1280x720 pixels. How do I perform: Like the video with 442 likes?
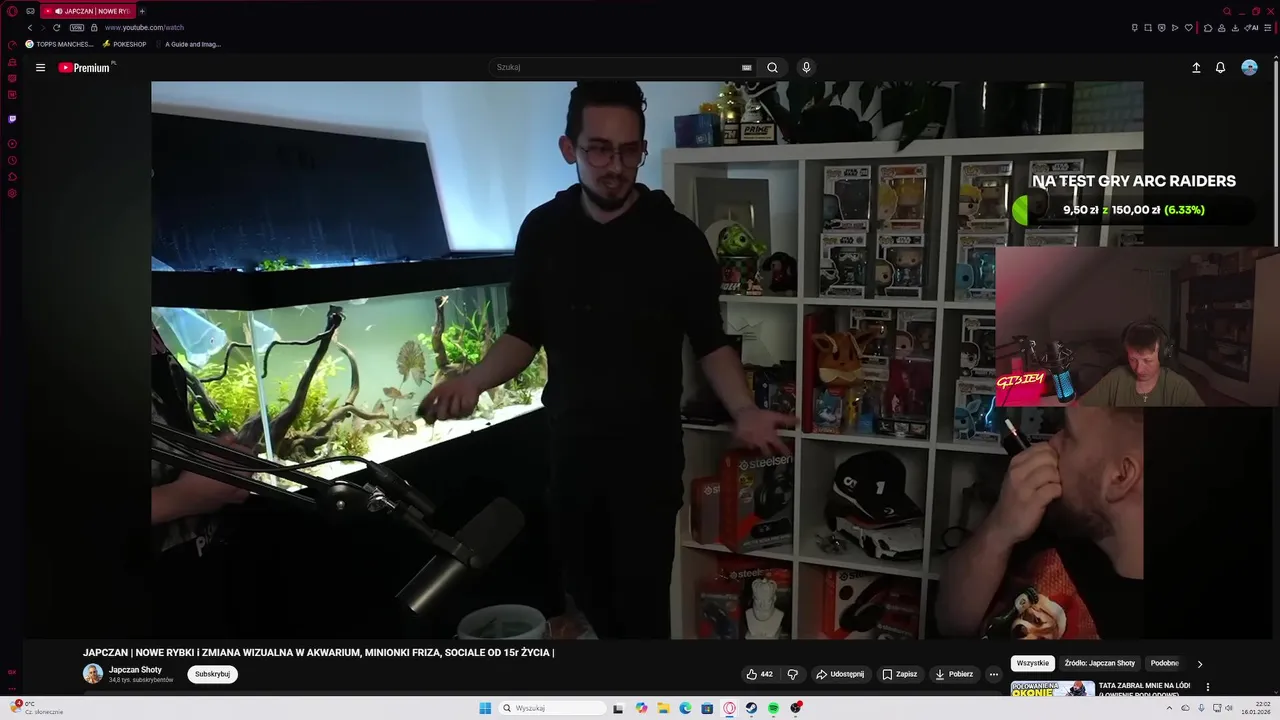tap(759, 674)
